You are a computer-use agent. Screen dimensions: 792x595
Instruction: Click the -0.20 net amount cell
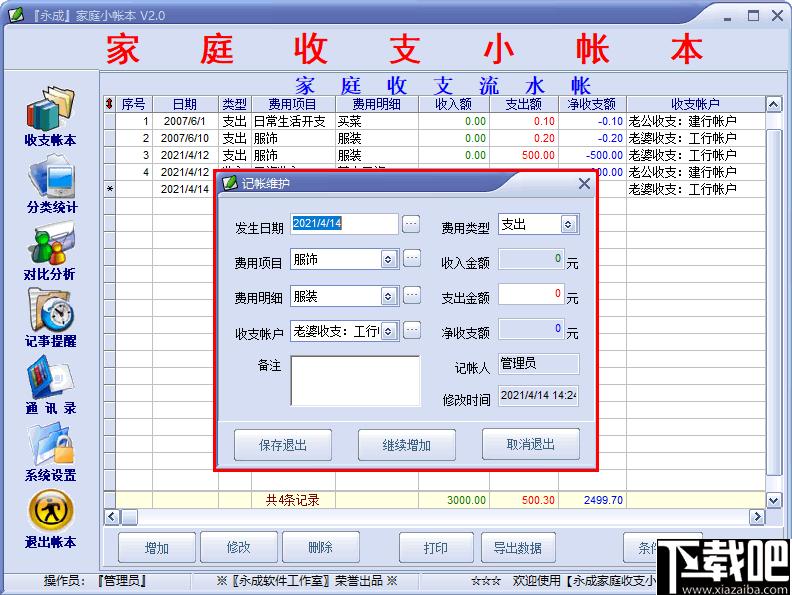[x=592, y=138]
